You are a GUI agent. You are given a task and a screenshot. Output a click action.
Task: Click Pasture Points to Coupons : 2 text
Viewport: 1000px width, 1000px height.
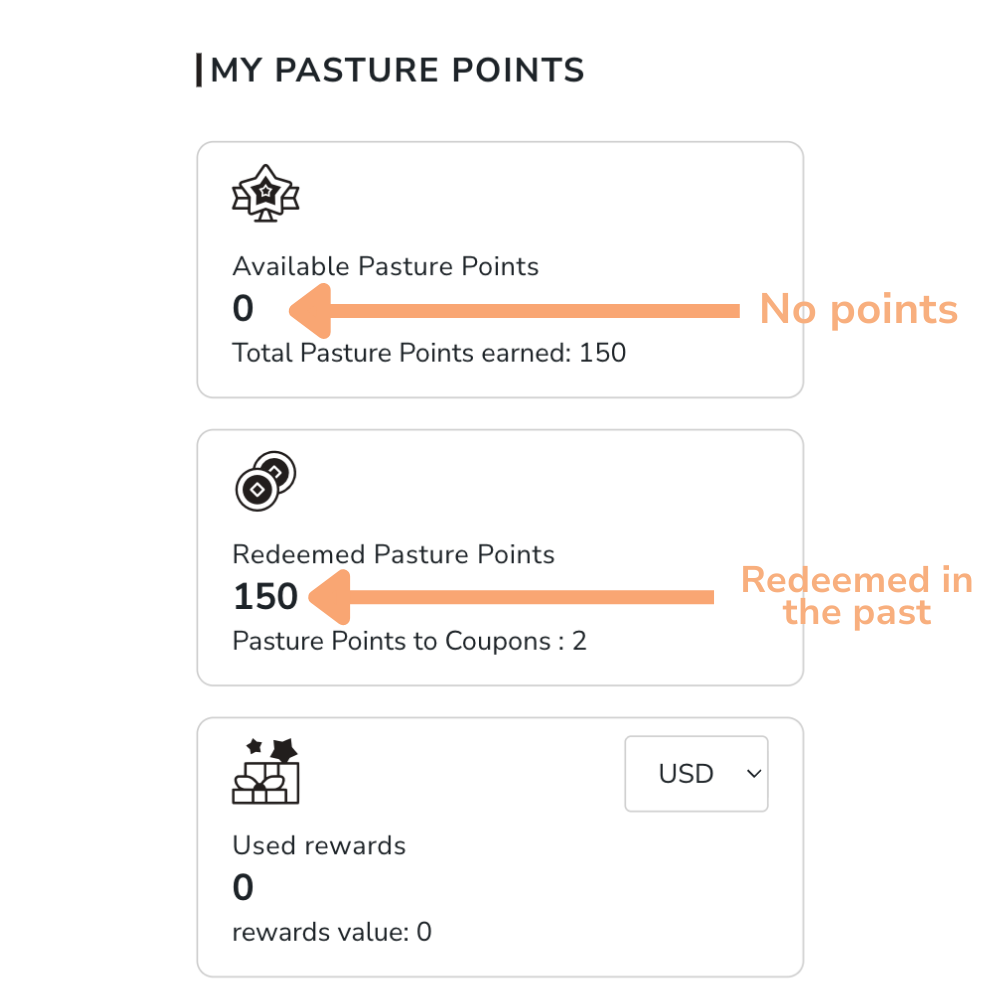409,640
